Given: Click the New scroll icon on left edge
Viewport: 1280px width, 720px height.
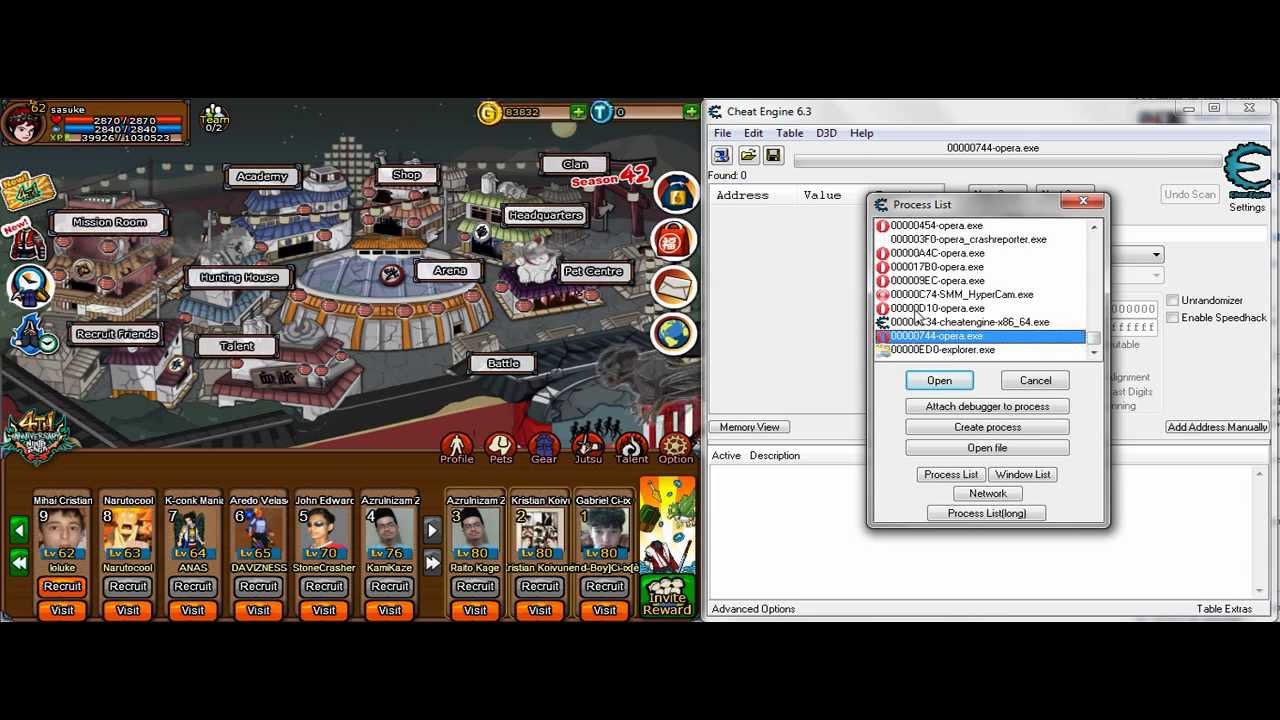Looking at the screenshot, I should click(26, 190).
